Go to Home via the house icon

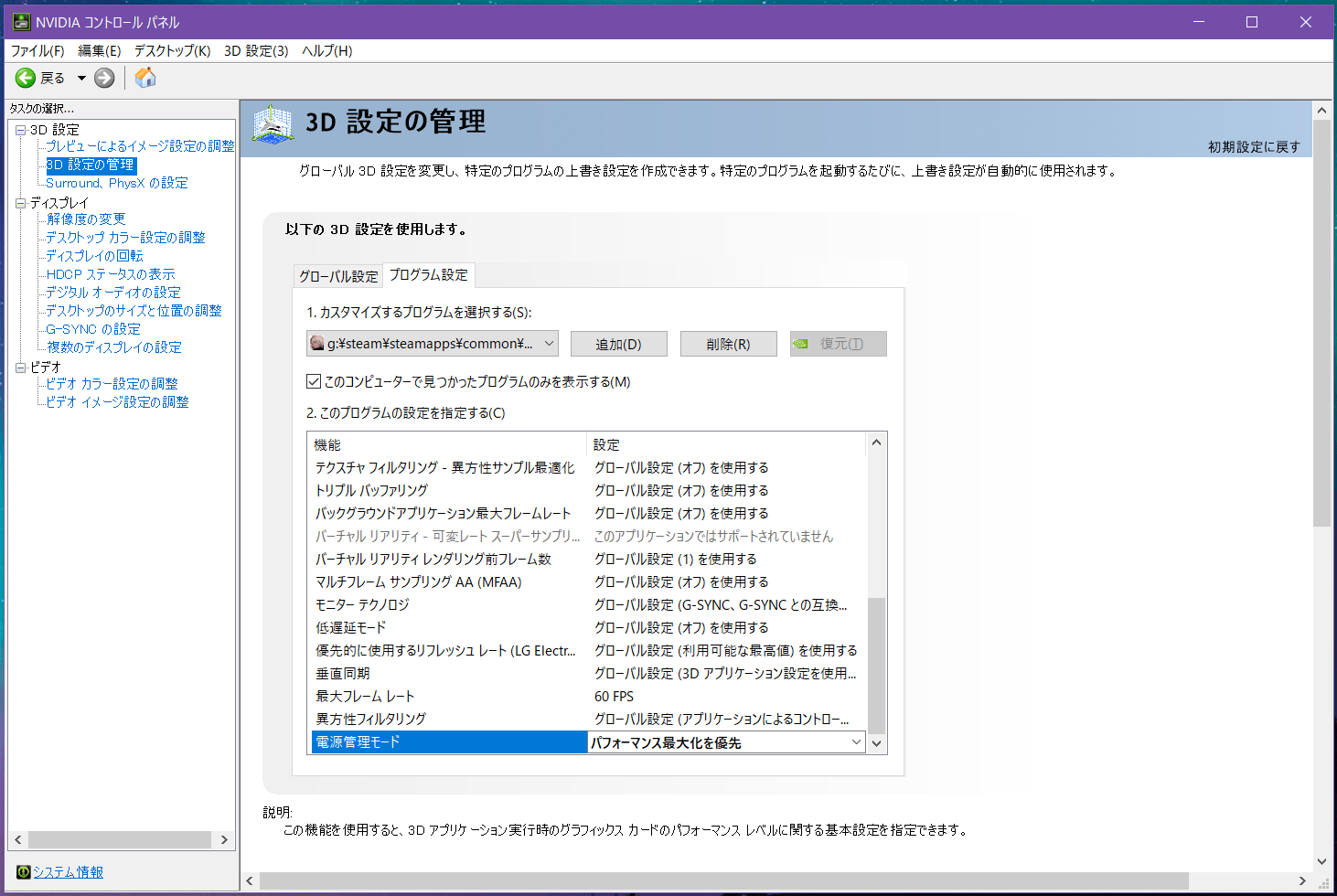click(x=145, y=78)
